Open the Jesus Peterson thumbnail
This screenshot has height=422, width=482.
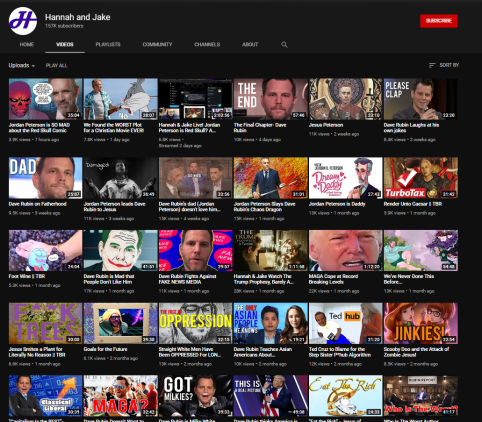coord(345,99)
